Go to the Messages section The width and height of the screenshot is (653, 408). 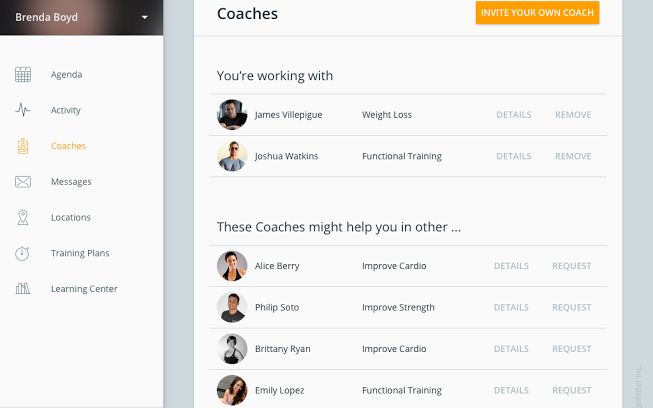tap(71, 182)
